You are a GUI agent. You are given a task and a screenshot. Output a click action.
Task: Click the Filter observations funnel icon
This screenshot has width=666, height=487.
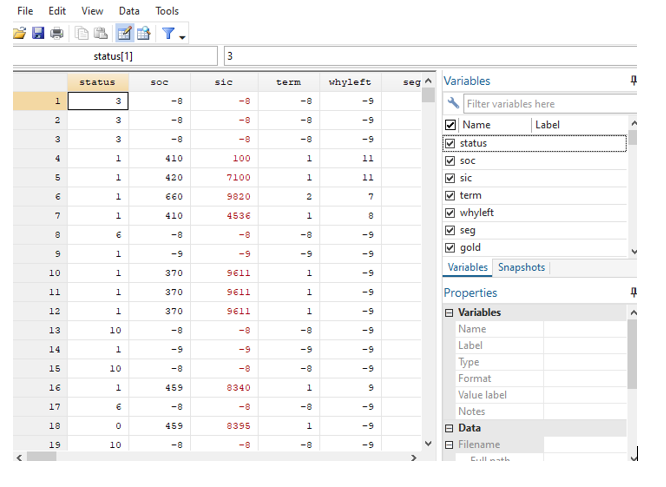tap(168, 33)
